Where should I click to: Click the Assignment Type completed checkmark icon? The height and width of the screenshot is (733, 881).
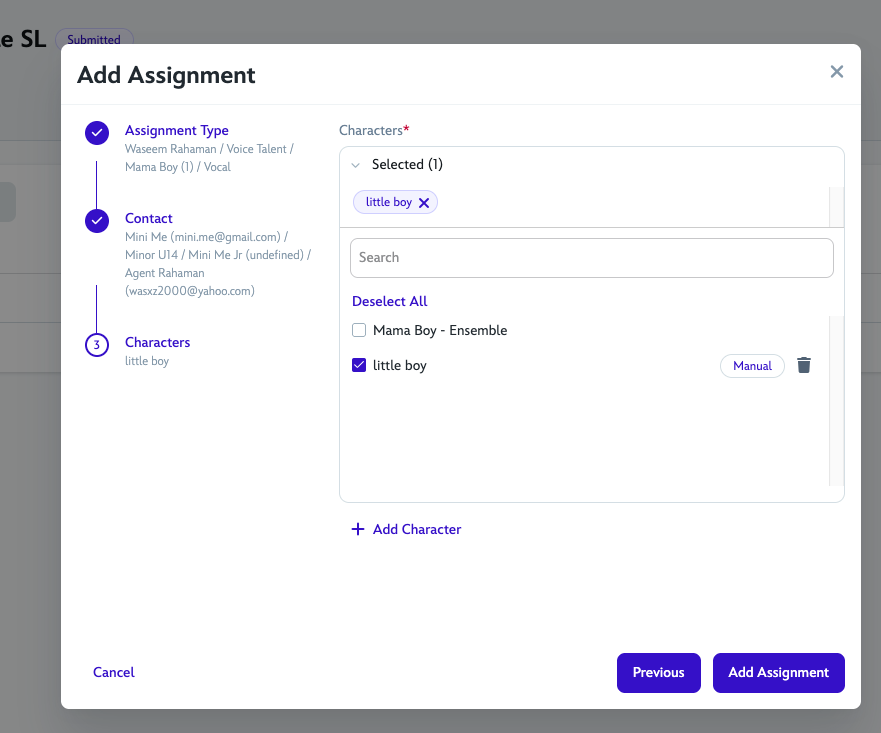[x=96, y=132]
